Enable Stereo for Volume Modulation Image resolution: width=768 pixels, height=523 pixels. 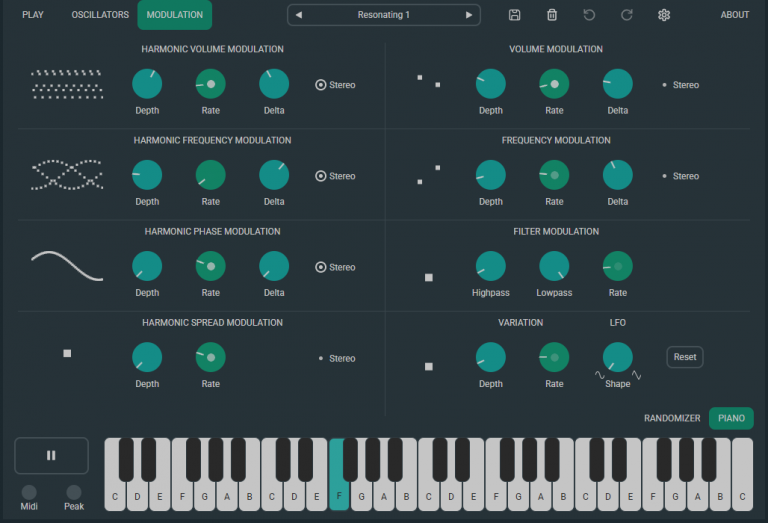tap(665, 85)
